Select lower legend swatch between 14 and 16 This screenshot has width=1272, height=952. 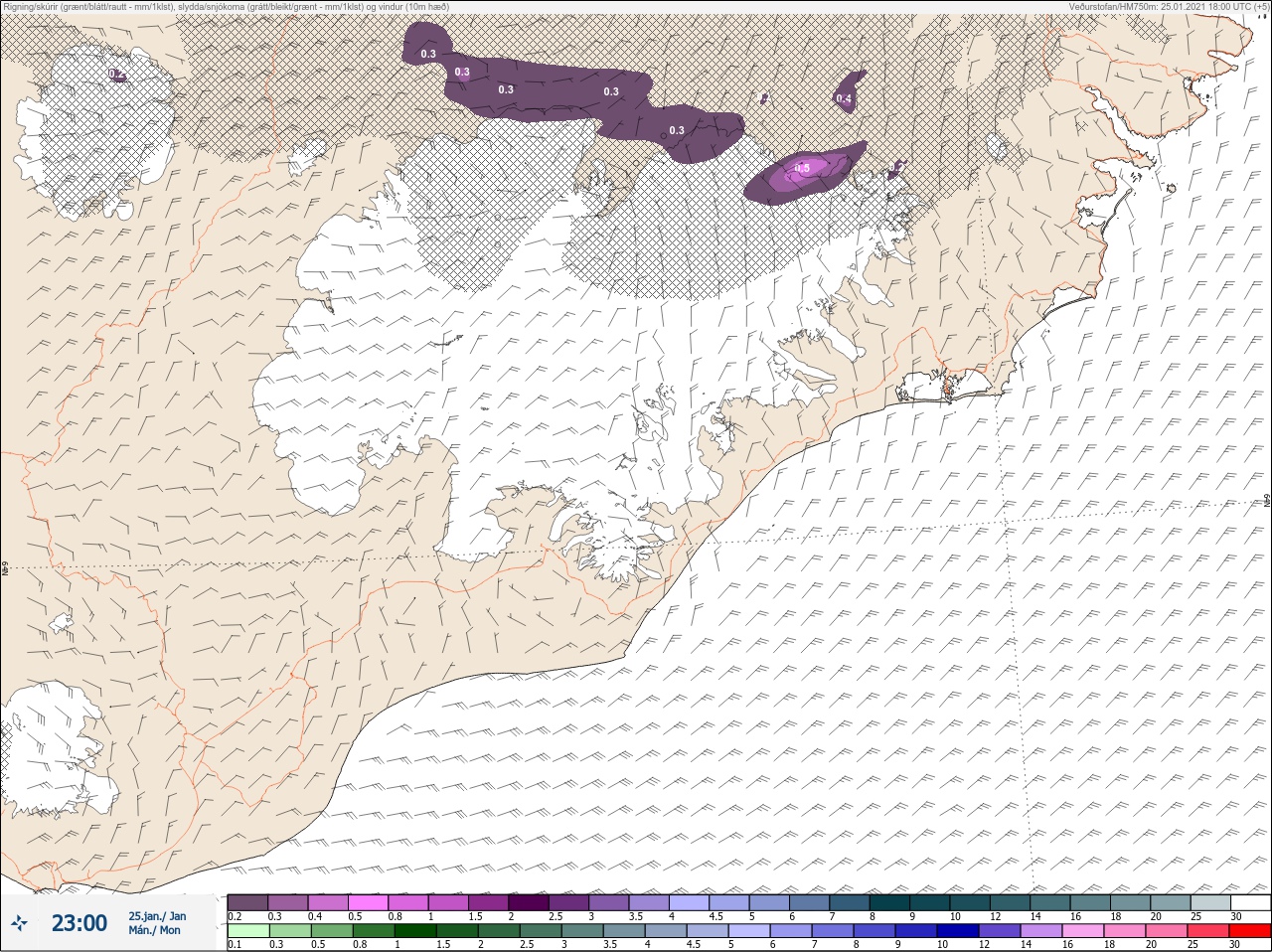pyautogui.click(x=1040, y=931)
